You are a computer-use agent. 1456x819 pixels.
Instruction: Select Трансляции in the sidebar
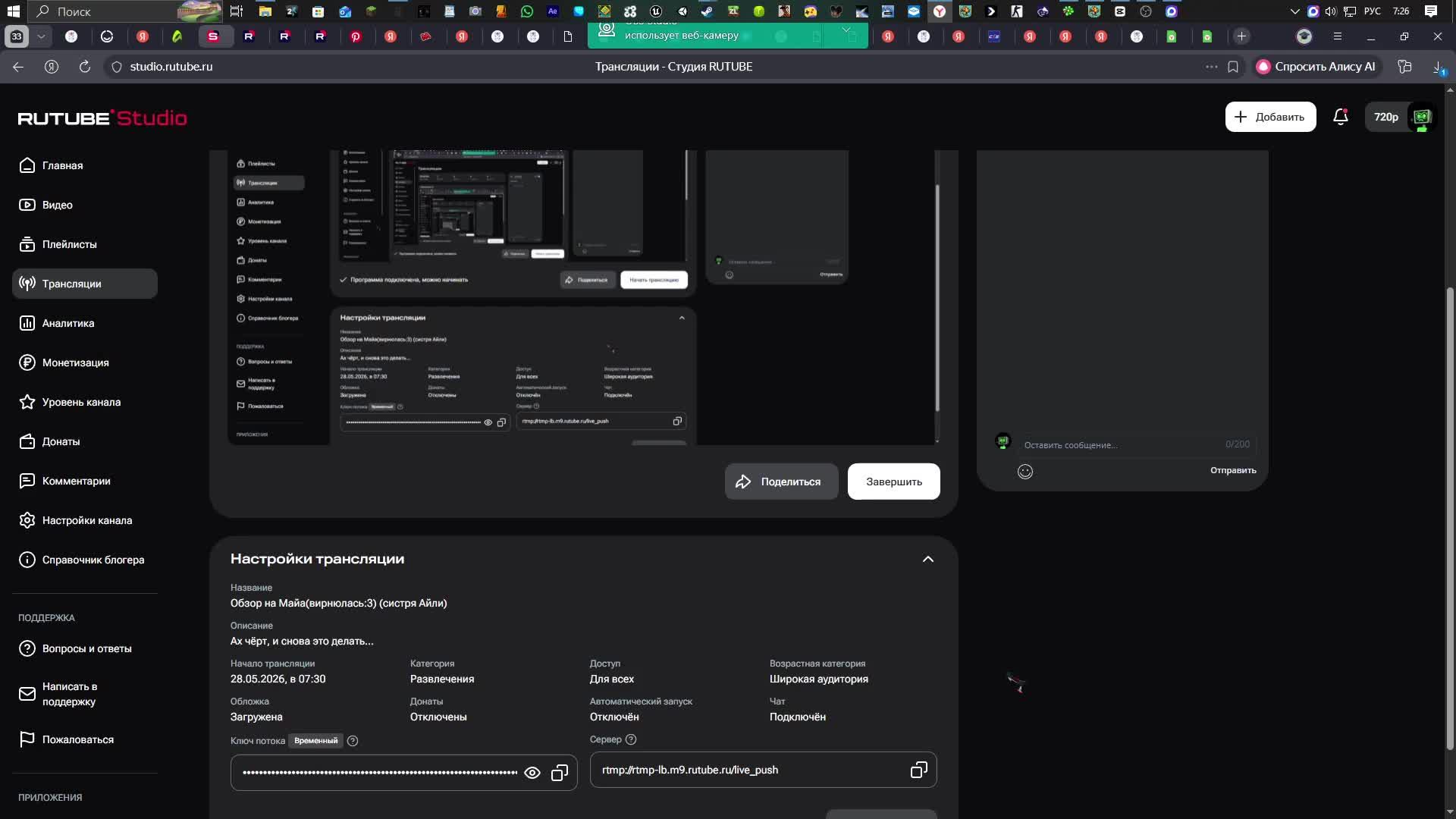click(x=85, y=284)
